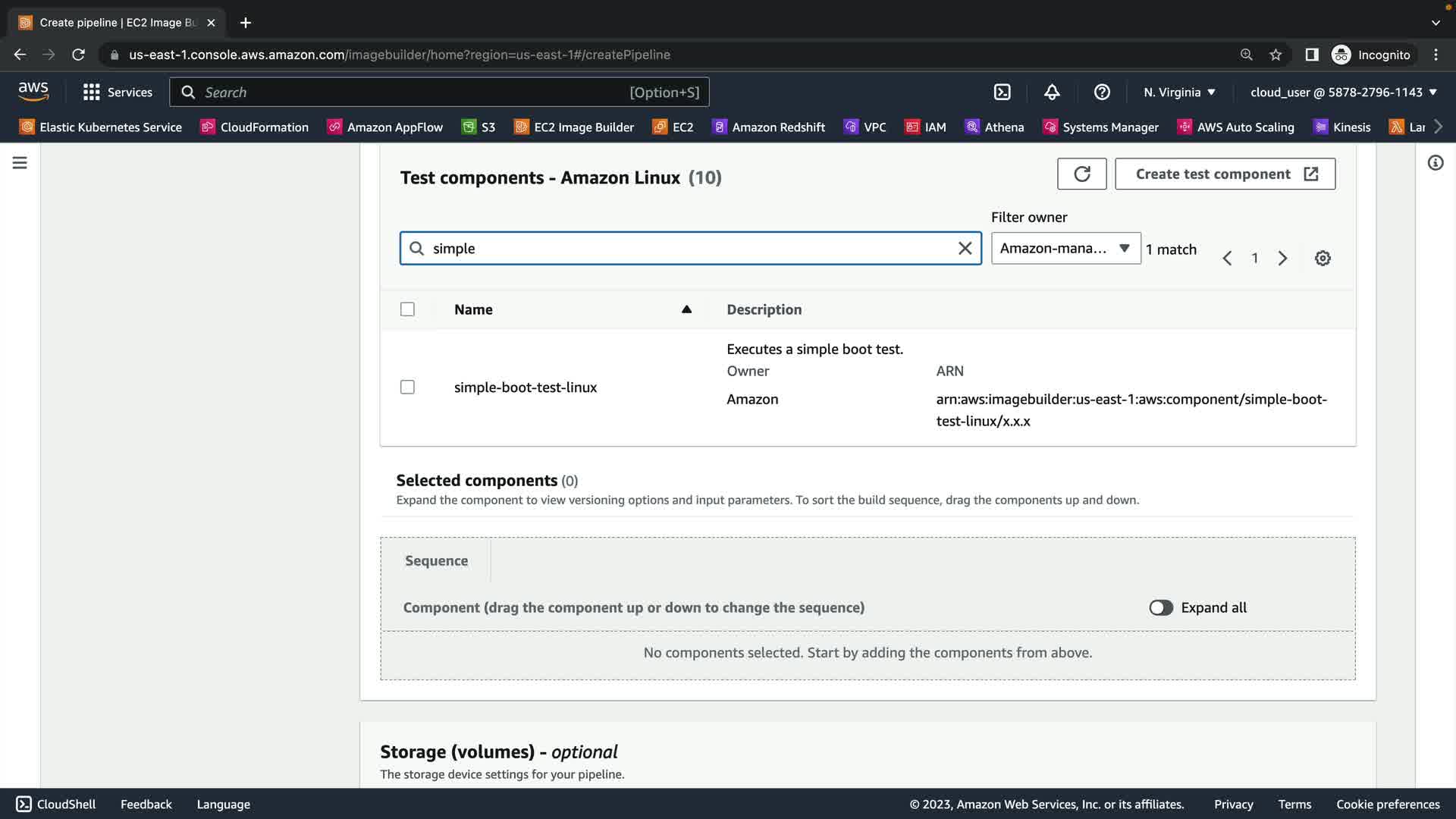
Task: Go to next results page arrow
Action: point(1282,259)
